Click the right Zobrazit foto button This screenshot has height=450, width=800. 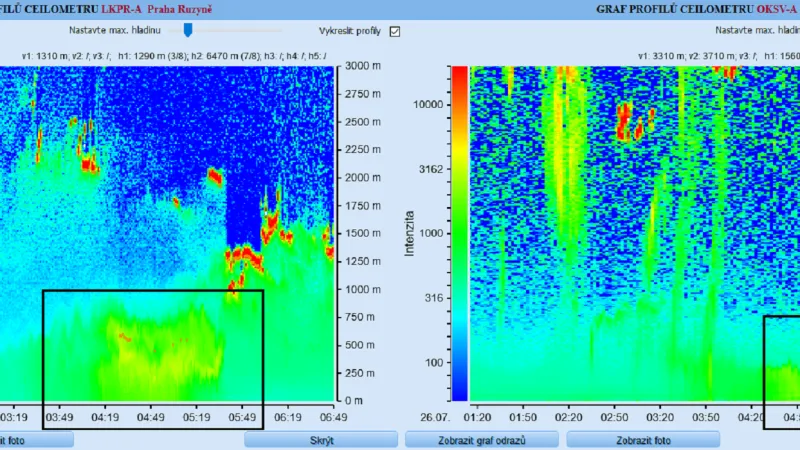coord(643,440)
